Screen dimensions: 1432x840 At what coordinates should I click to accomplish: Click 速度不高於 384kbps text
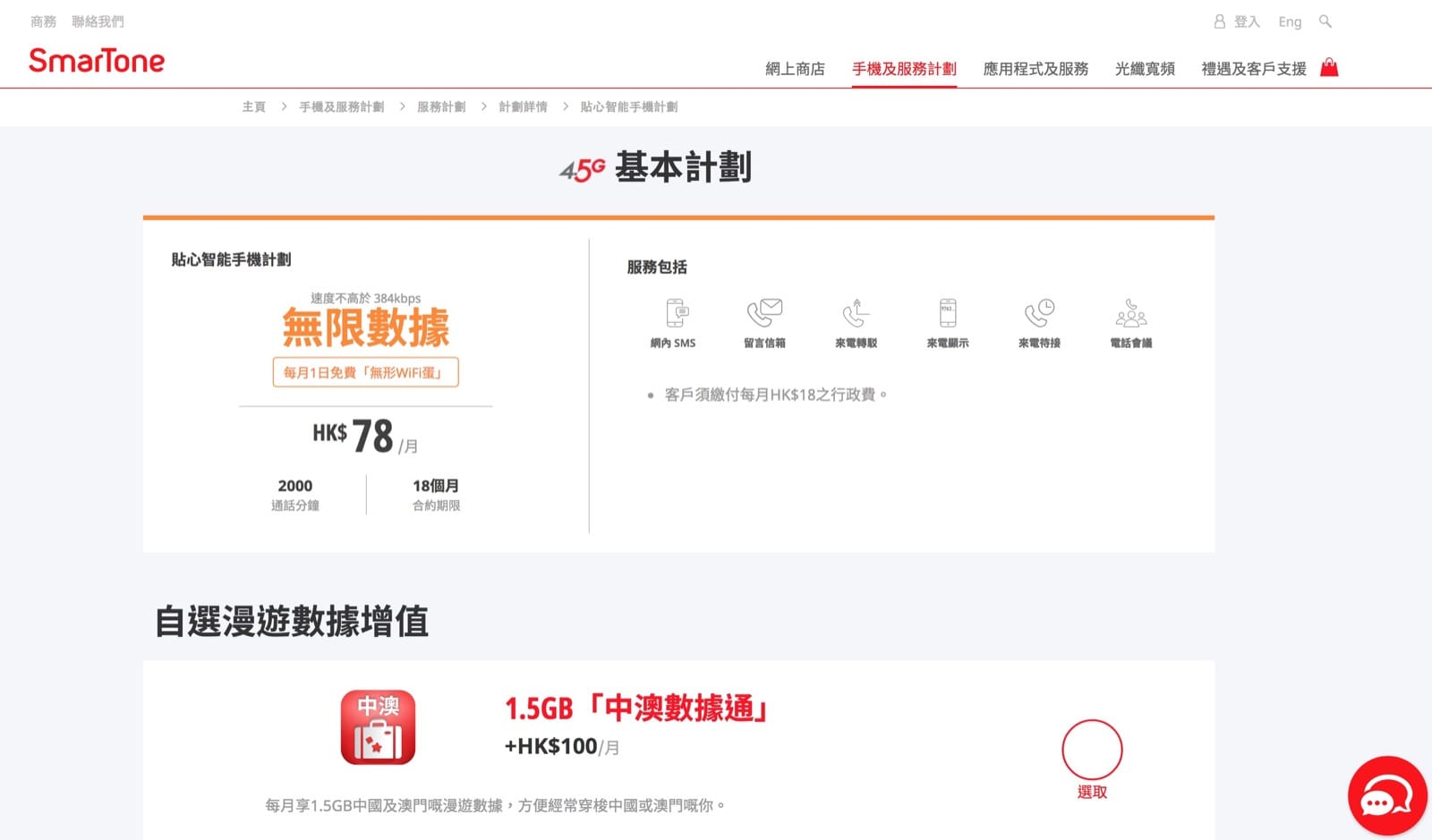tap(365, 298)
